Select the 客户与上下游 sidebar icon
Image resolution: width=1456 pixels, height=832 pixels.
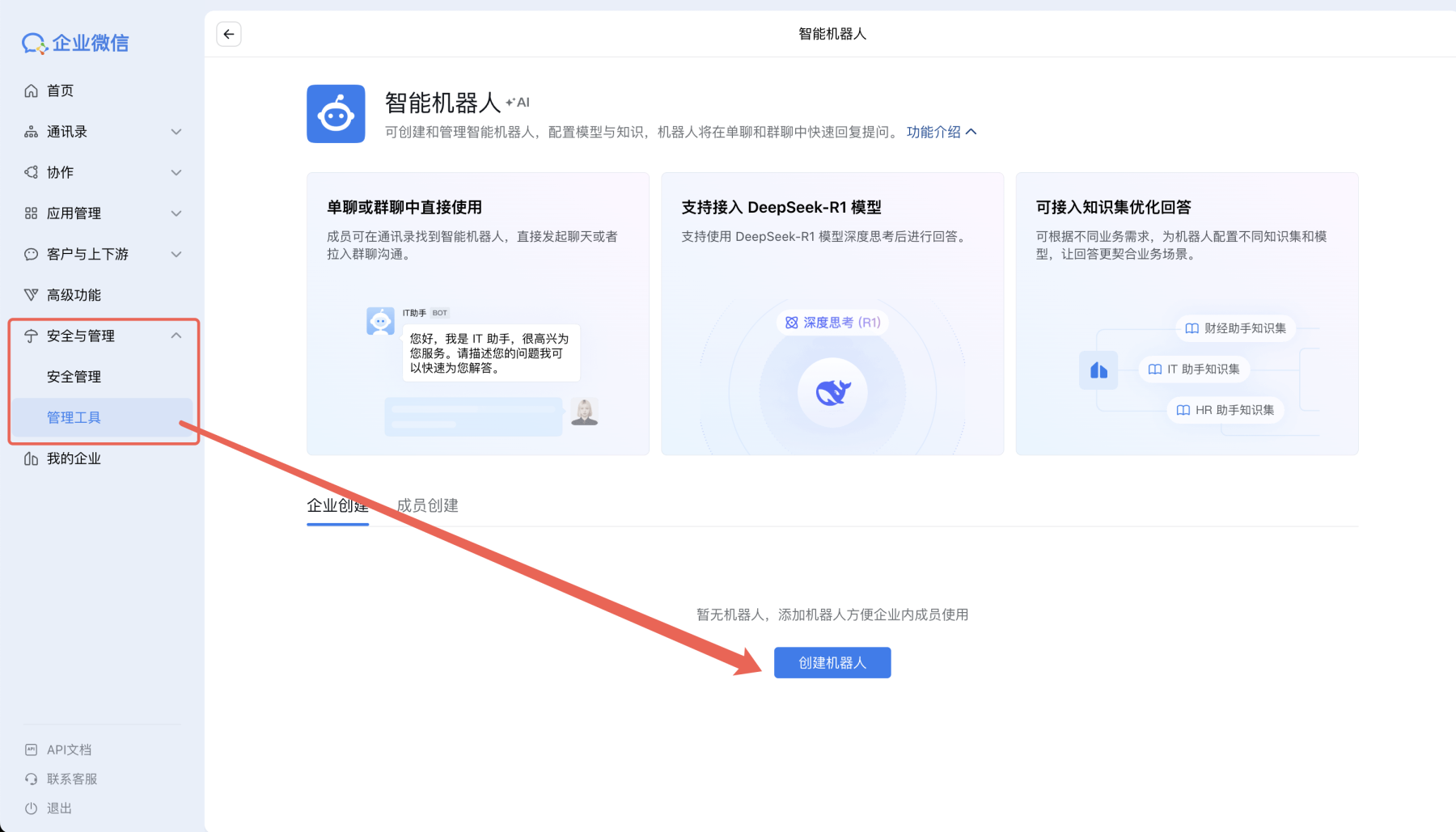(31, 254)
